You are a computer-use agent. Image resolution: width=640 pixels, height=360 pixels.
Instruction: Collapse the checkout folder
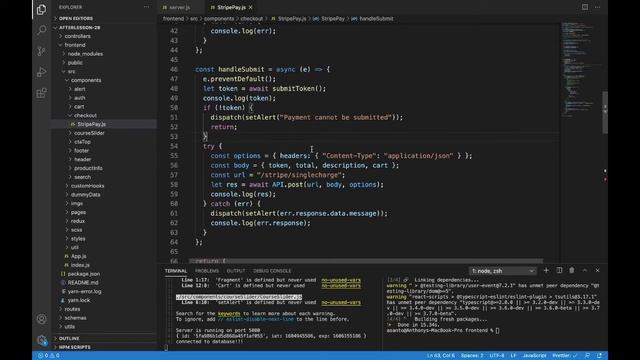point(85,116)
